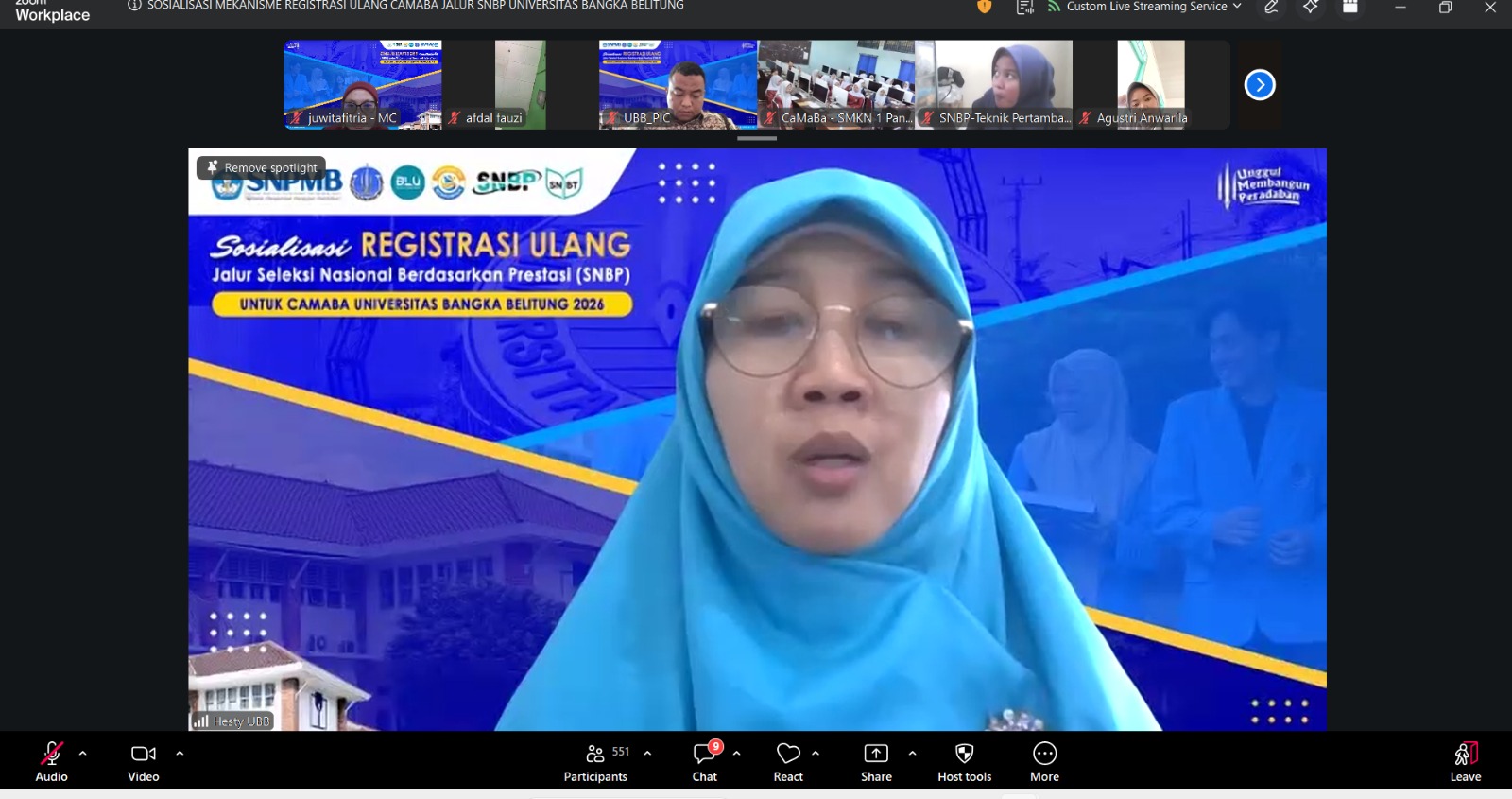Select the juwitafitria - MC video thumbnail
This screenshot has width=1512, height=799.
363,84
